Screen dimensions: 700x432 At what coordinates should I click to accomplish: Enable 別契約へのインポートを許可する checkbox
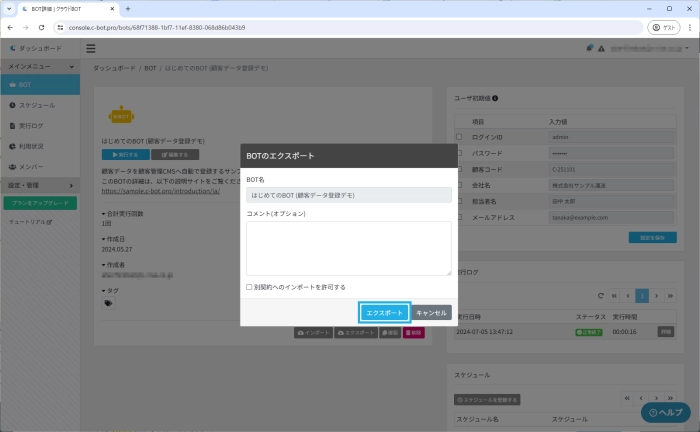pos(250,287)
